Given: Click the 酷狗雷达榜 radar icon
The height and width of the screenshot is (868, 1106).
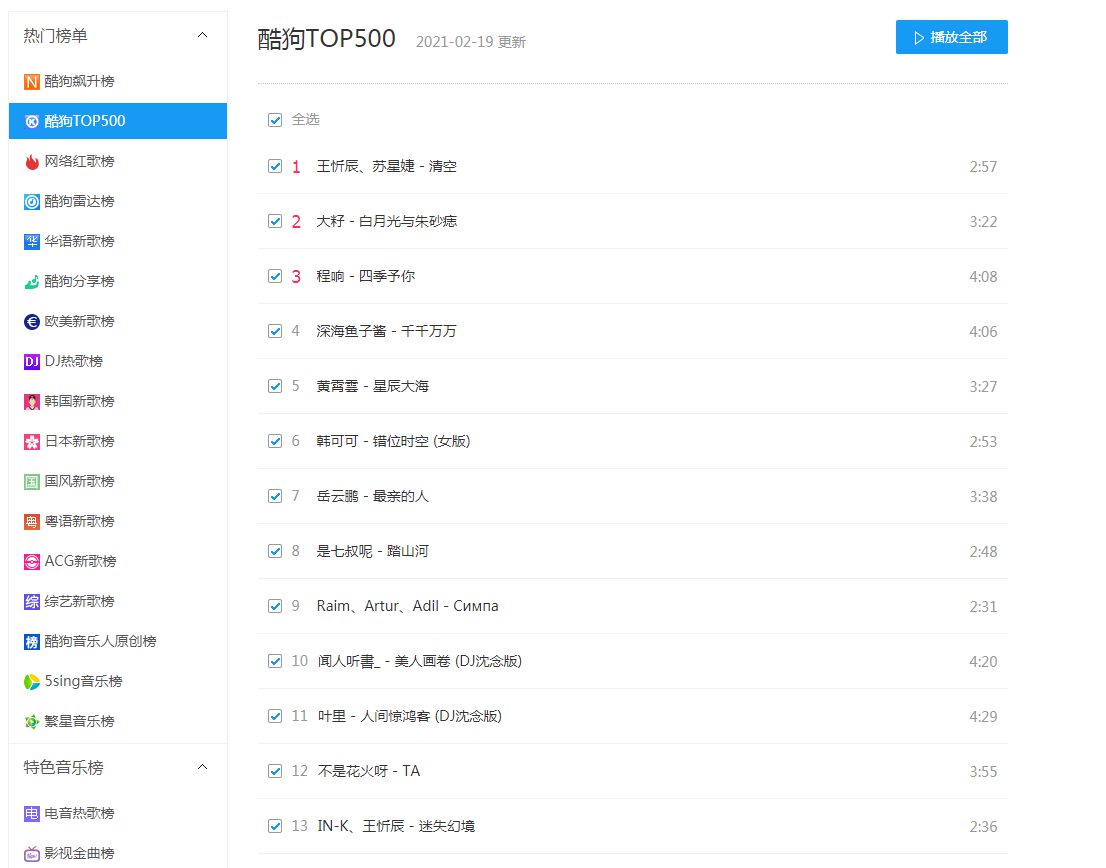Looking at the screenshot, I should pos(32,202).
